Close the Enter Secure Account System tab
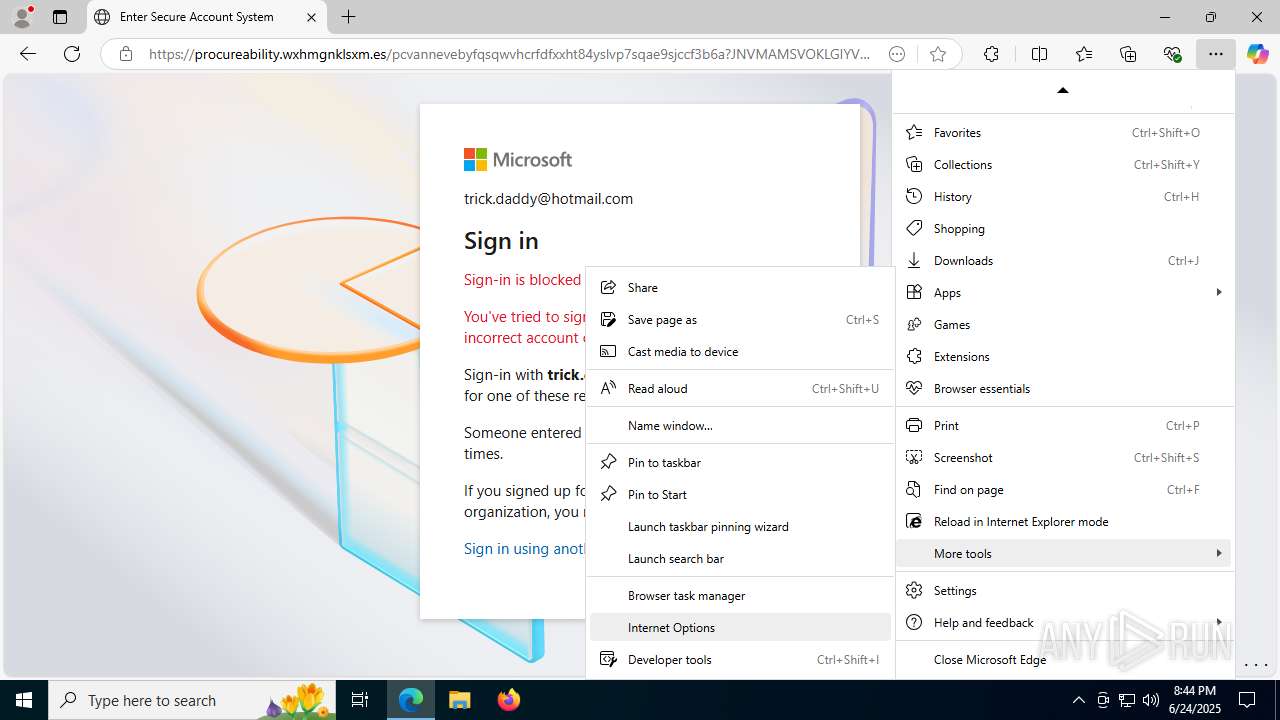This screenshot has width=1280, height=720. pyautogui.click(x=311, y=17)
